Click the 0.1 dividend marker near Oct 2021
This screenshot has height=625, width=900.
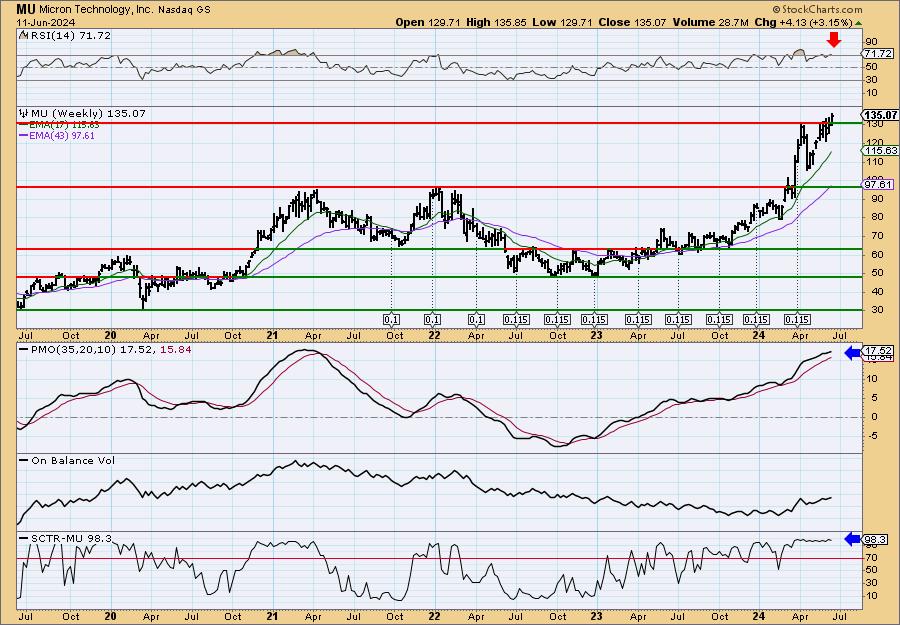click(391, 320)
